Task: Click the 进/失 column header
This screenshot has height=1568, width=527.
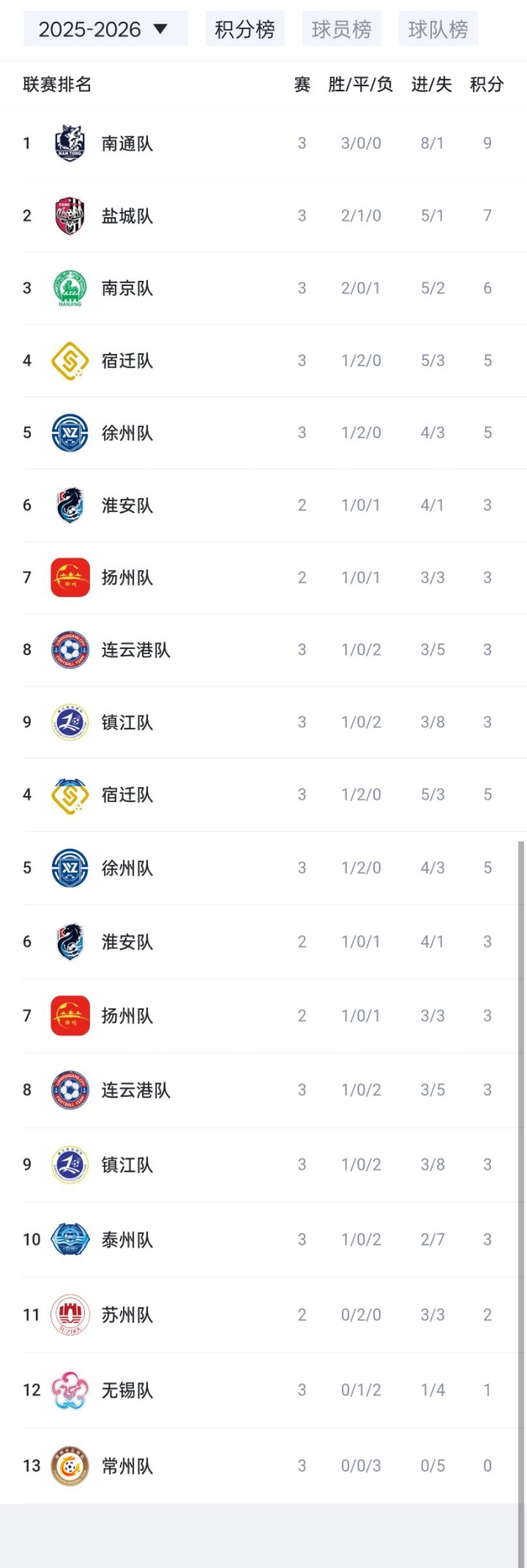Action: click(432, 84)
